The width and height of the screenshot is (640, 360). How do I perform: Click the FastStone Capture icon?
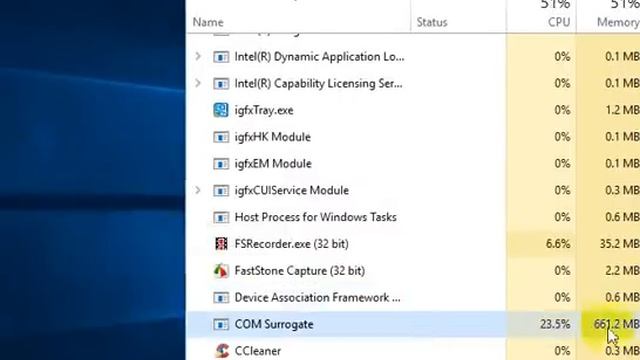tap(221, 271)
